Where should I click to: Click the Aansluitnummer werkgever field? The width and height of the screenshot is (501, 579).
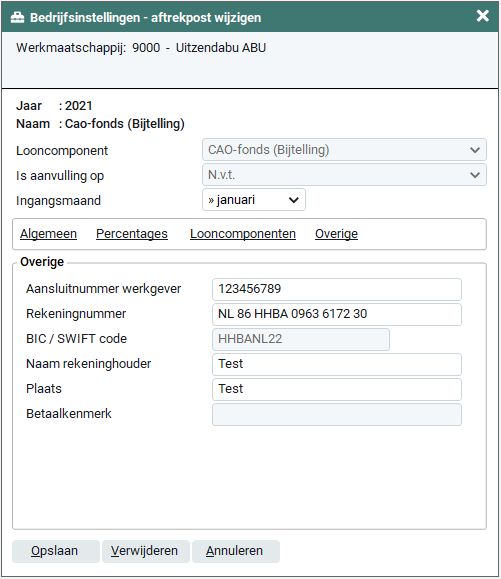point(337,290)
